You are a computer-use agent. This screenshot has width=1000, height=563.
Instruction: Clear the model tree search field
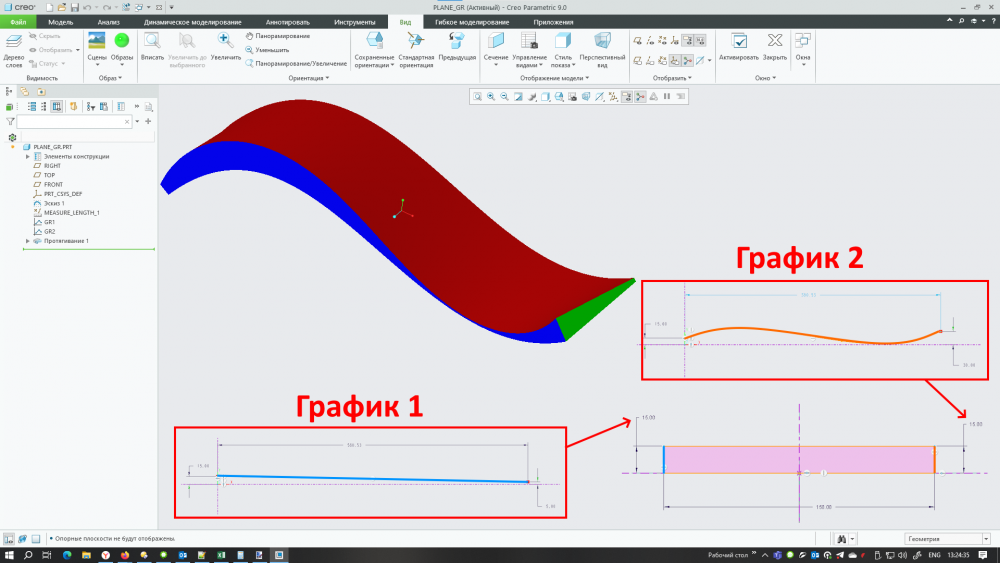pyautogui.click(x=127, y=121)
